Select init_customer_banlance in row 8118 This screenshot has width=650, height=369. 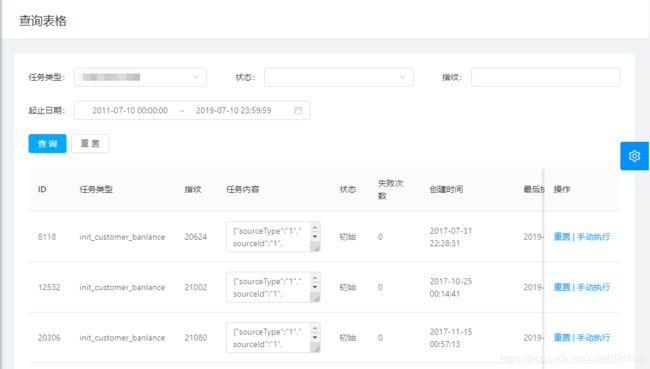[x=122, y=237]
